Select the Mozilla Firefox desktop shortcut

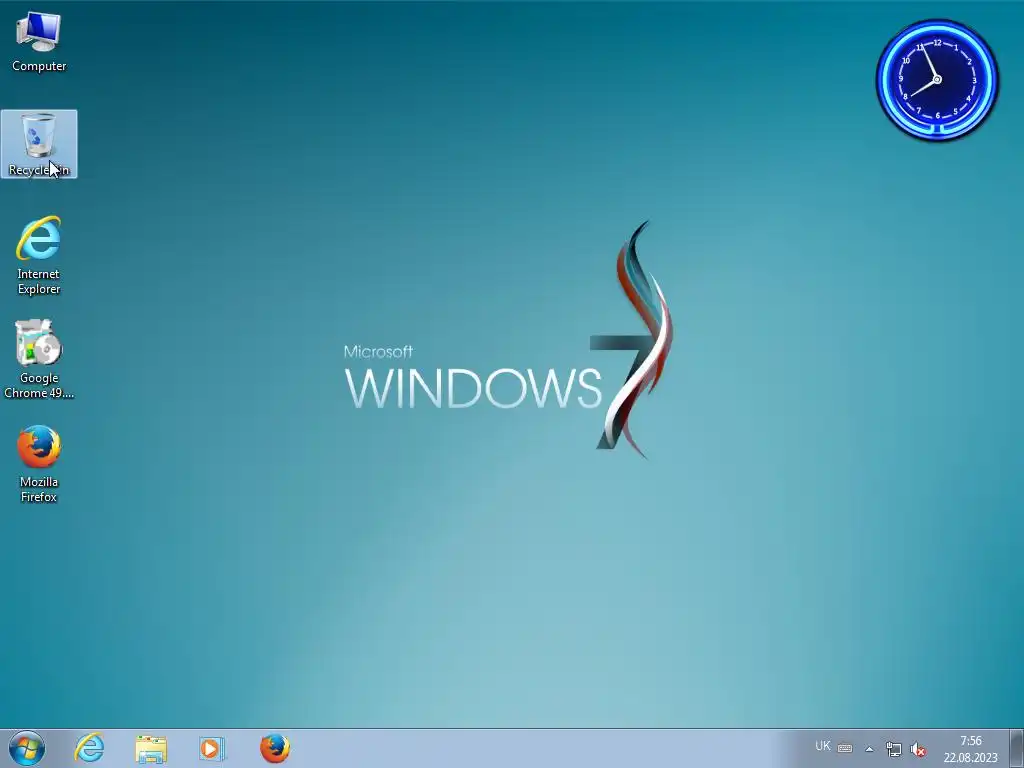coord(39,464)
